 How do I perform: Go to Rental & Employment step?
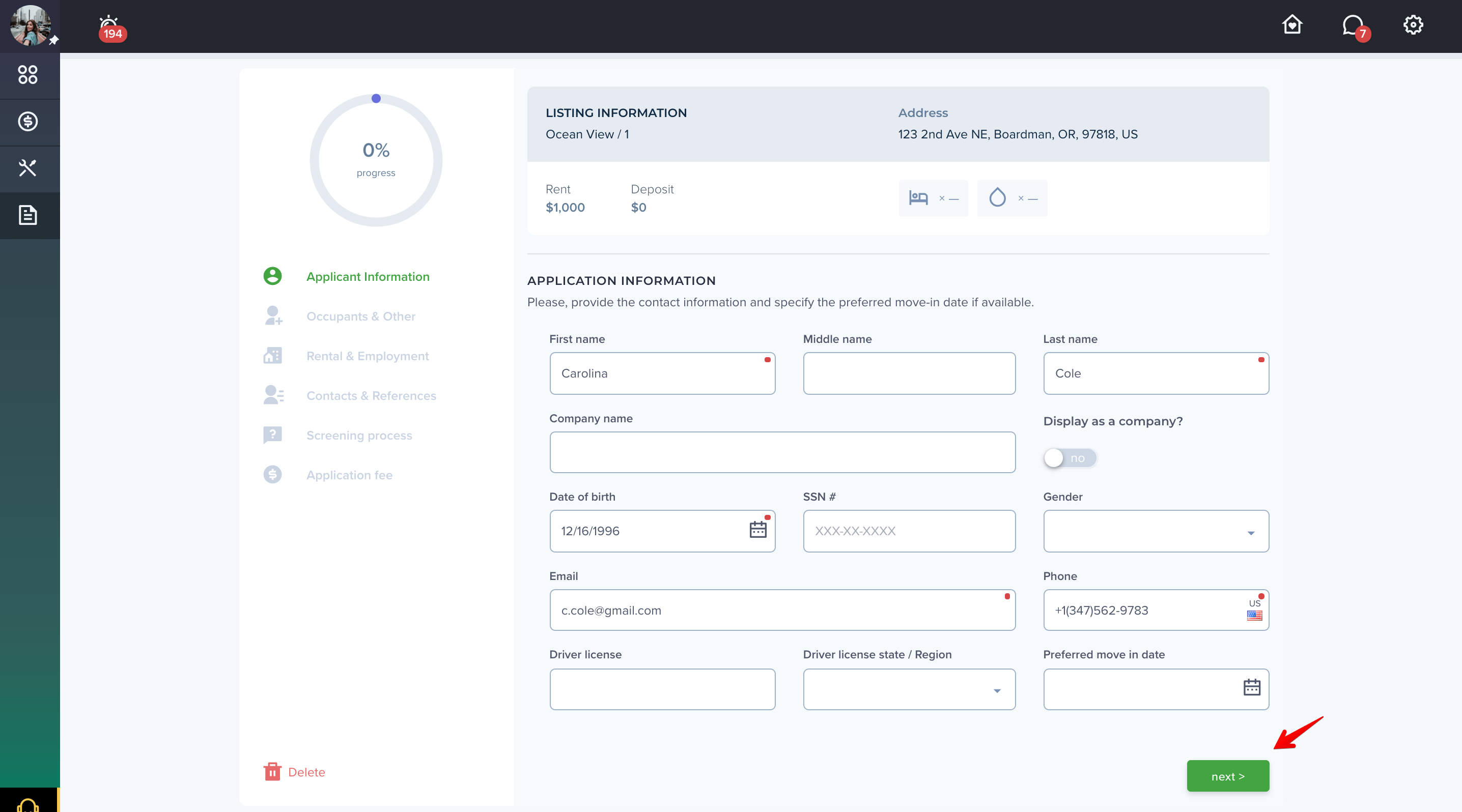[367, 356]
